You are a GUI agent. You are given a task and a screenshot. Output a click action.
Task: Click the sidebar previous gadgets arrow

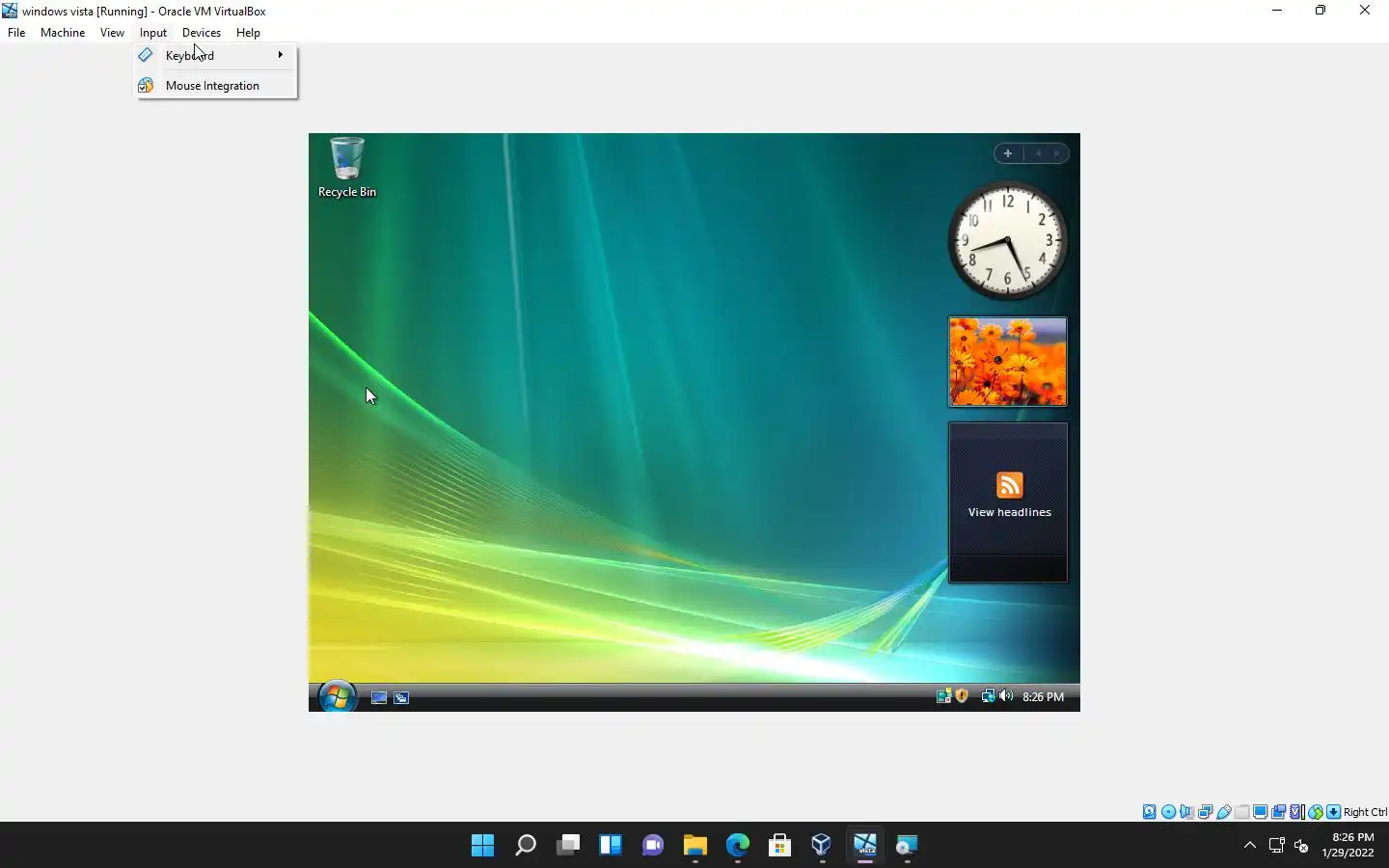click(x=1038, y=153)
